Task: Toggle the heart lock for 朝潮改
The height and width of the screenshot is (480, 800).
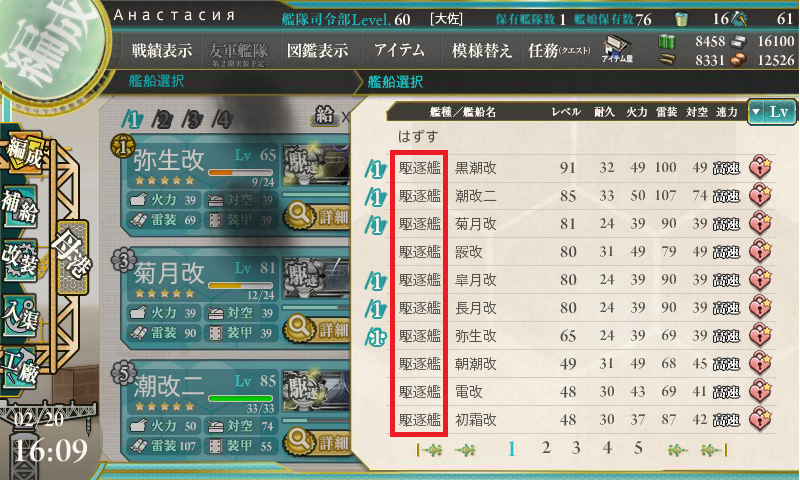Action: [x=760, y=364]
